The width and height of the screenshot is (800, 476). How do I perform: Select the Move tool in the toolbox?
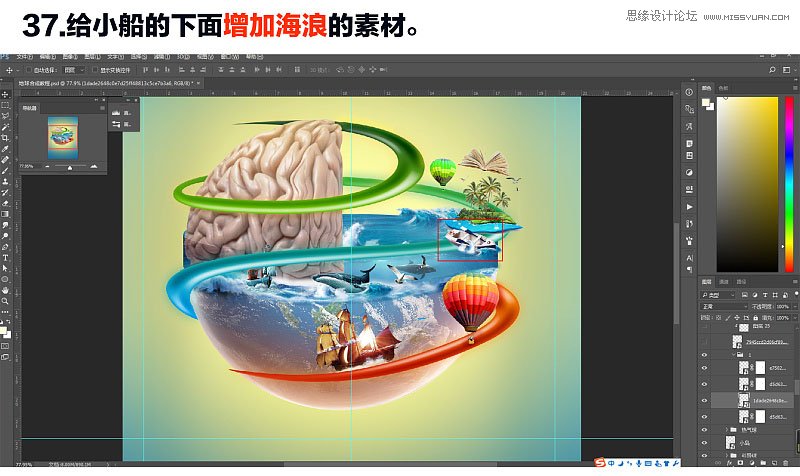pos(5,94)
